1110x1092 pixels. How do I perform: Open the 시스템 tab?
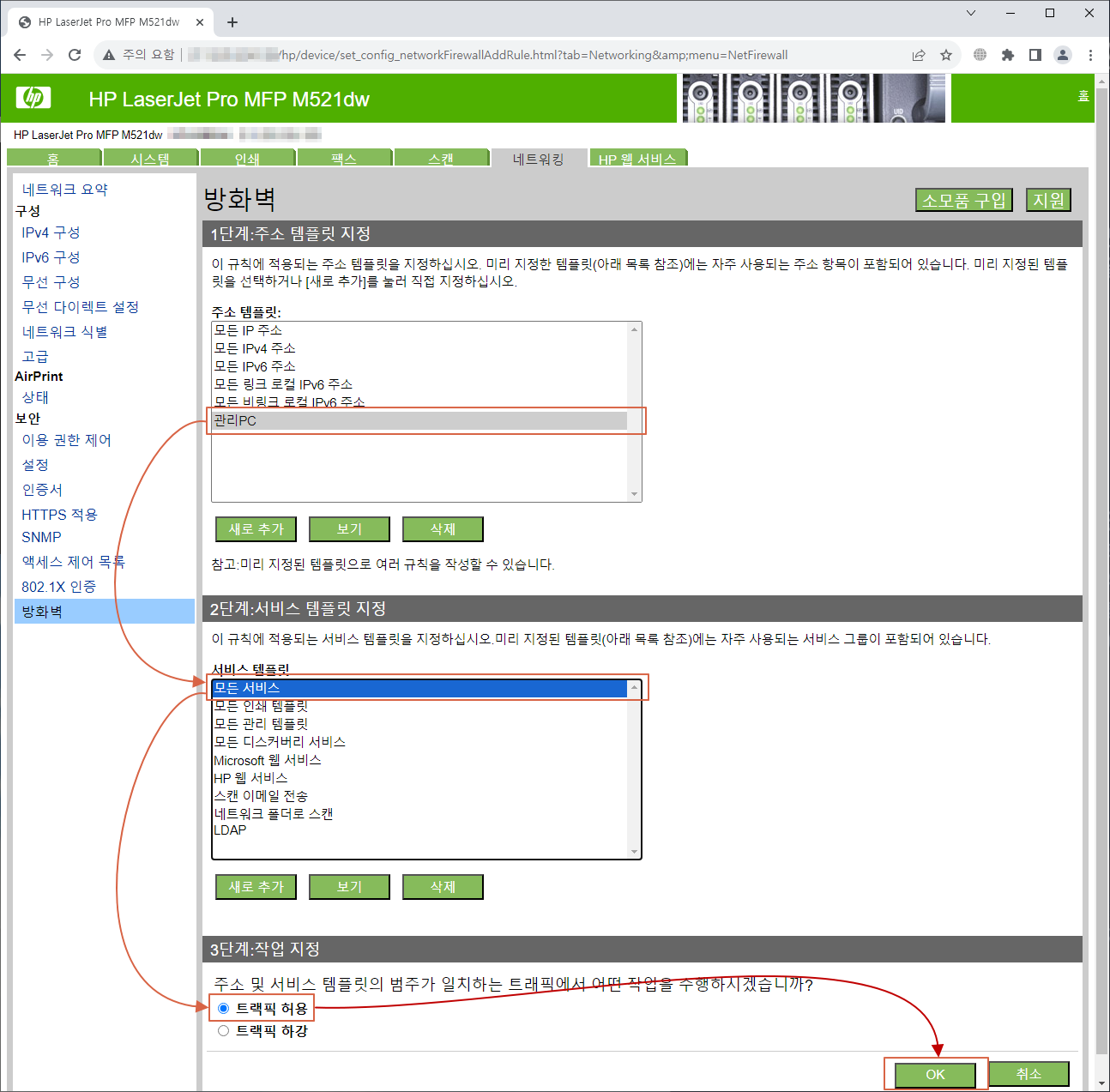[150, 159]
